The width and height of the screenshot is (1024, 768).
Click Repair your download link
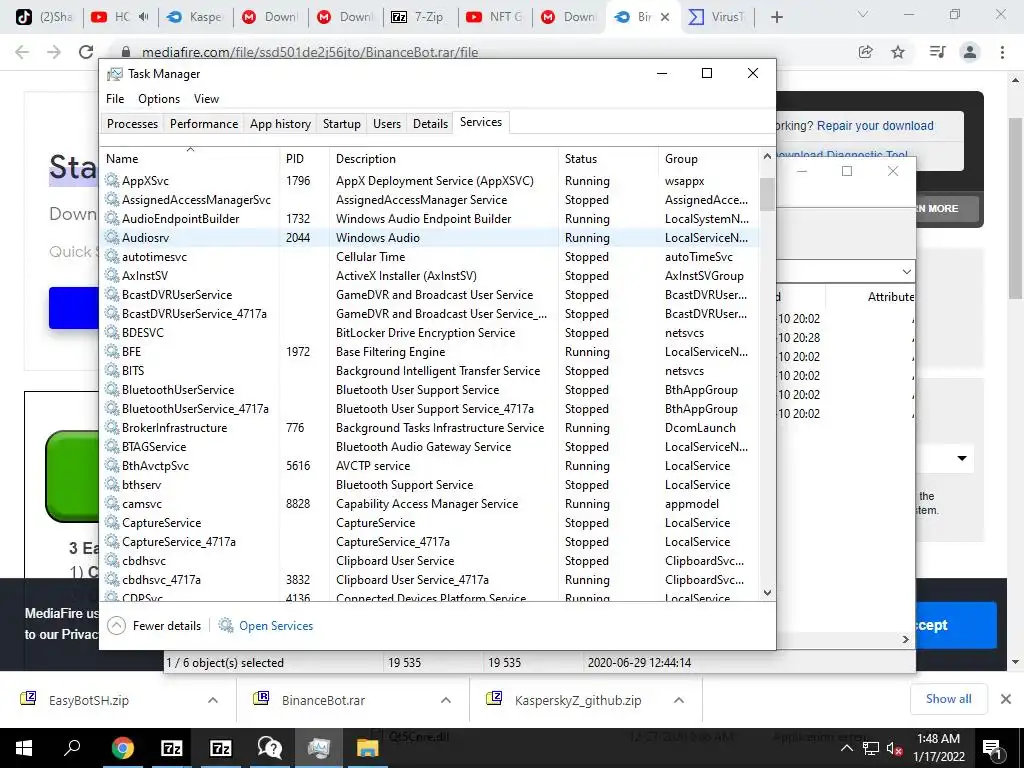[875, 125]
